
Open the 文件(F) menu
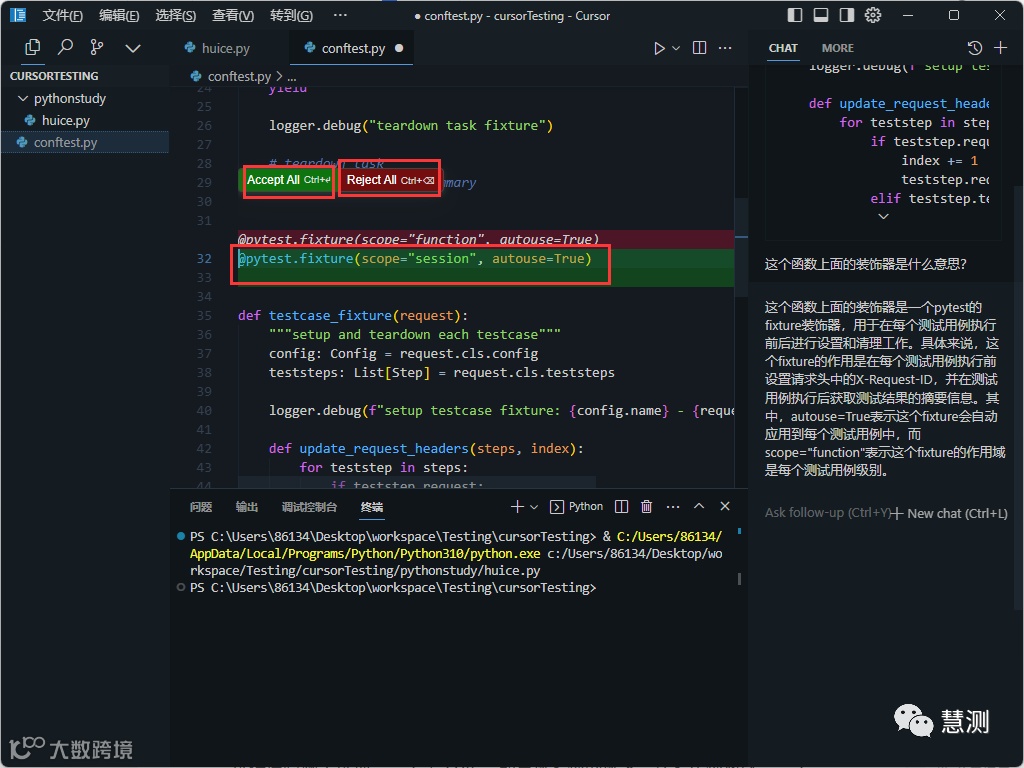[62, 15]
